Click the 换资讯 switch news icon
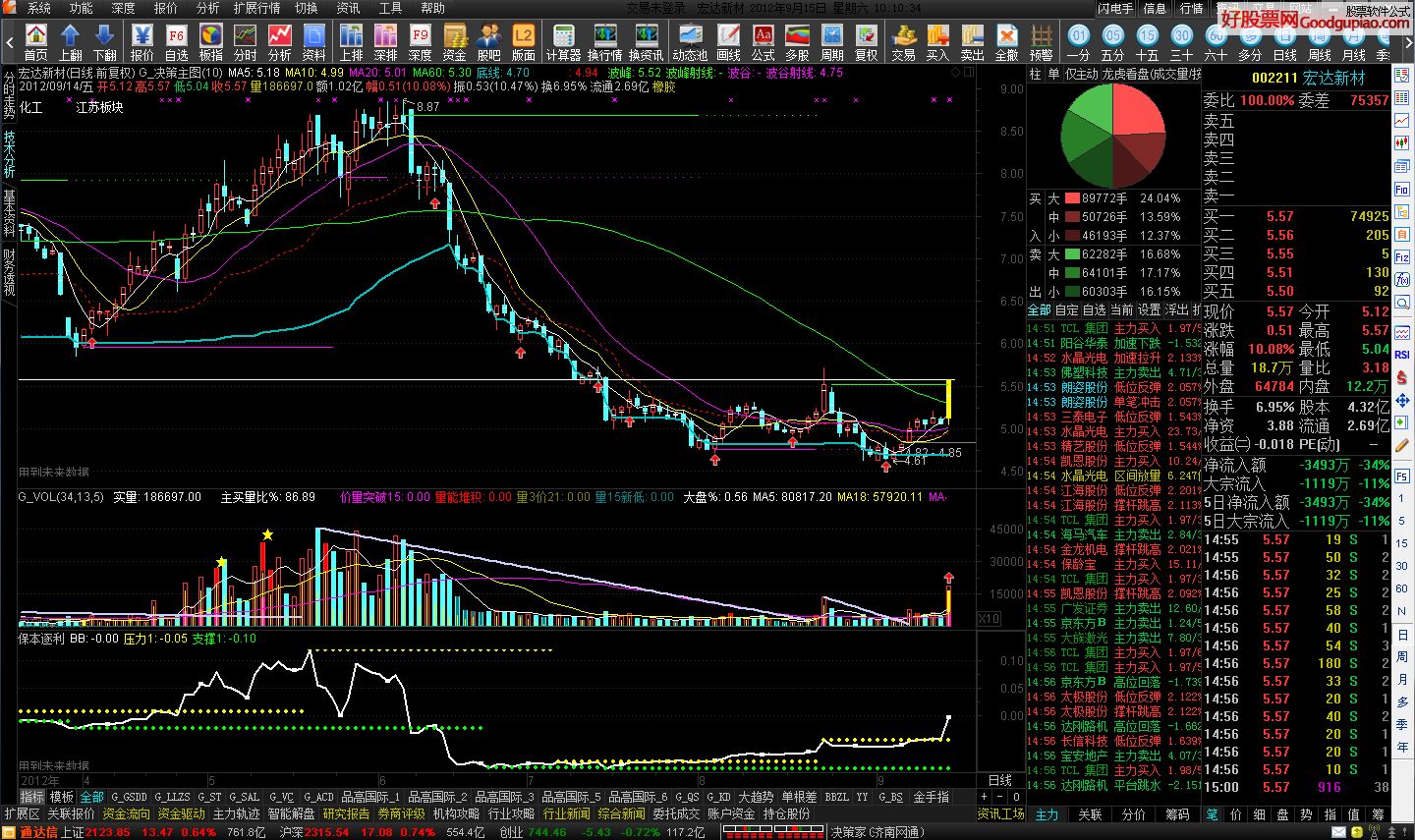The width and height of the screenshot is (1415, 840). pos(647,42)
